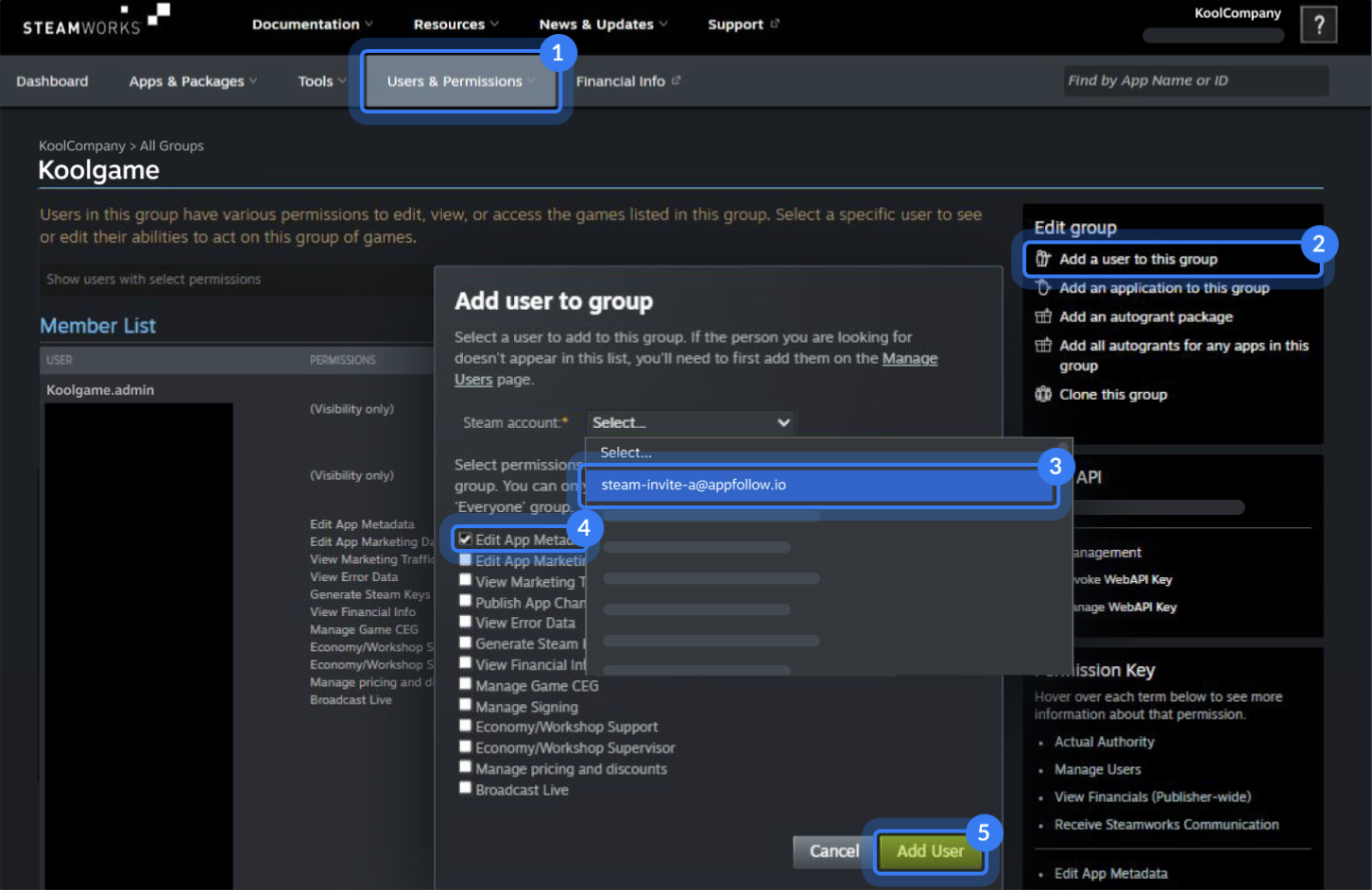Screen dimensions: 1372x890
Task: Click Add an autogrant package link
Action: (1145, 317)
